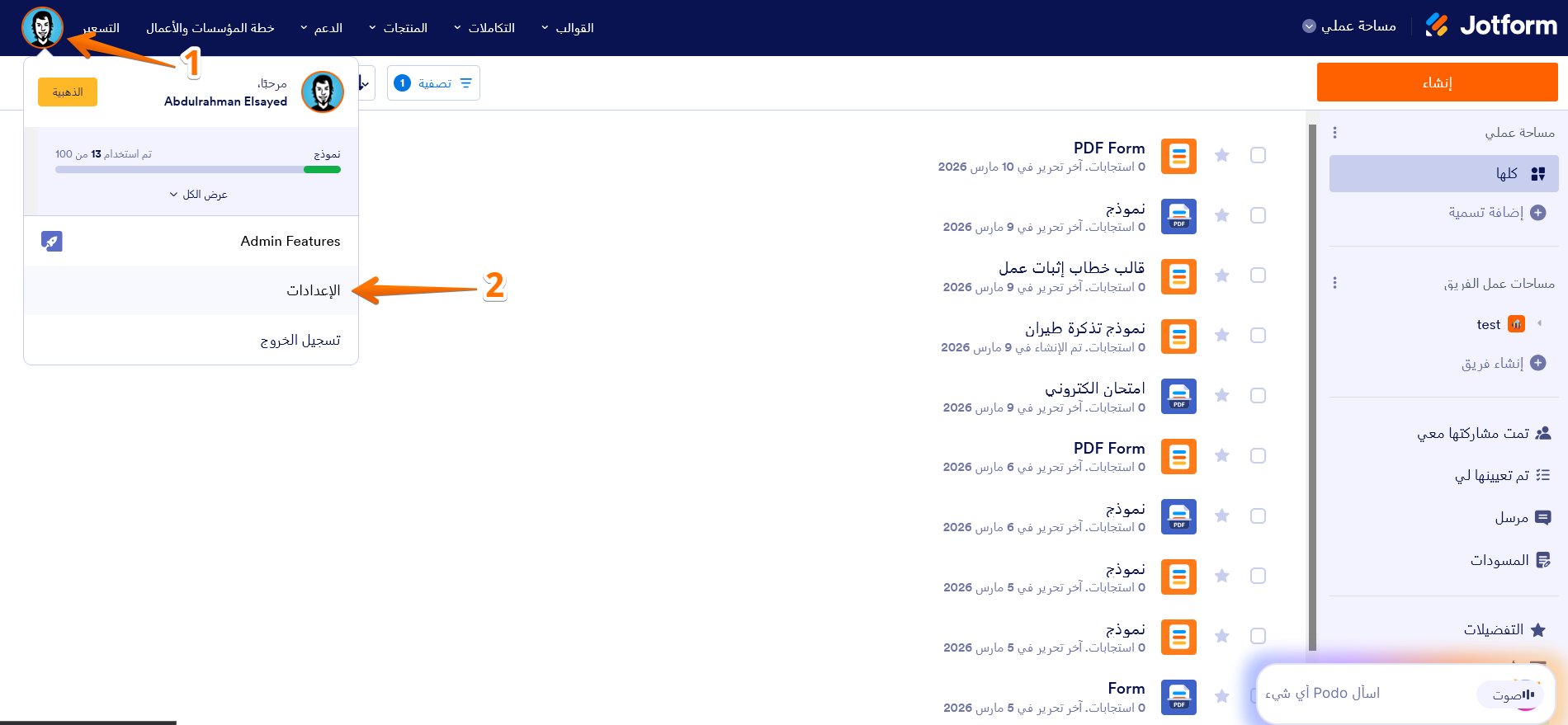
Task: Click the orange form icon of نموذج تذكرة طيران
Action: point(1178,337)
